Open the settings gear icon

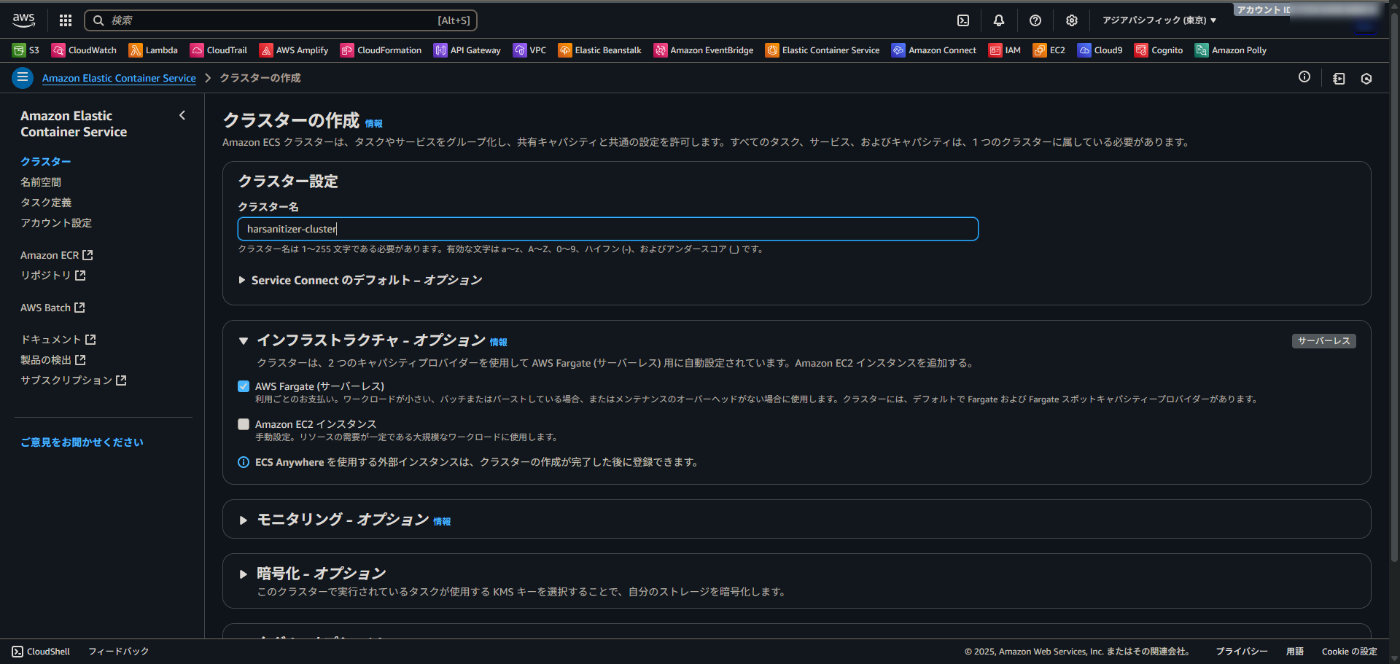(1072, 20)
